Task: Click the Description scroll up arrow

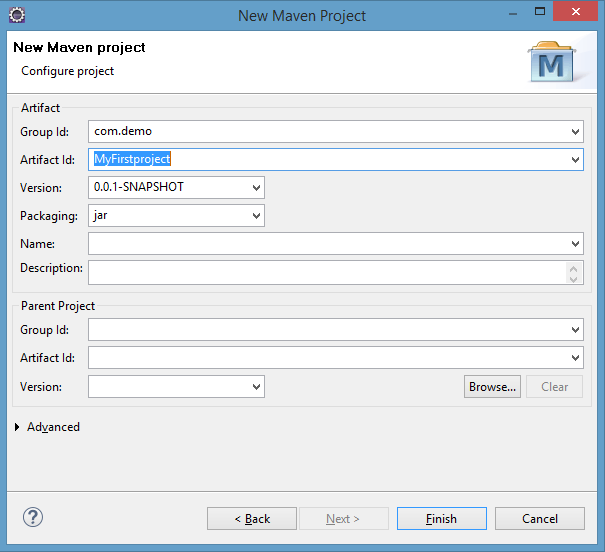Action: [x=573, y=268]
